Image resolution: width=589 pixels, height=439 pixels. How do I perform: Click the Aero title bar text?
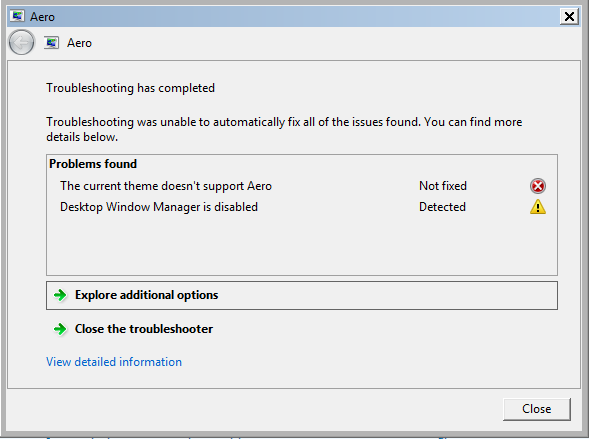click(42, 17)
